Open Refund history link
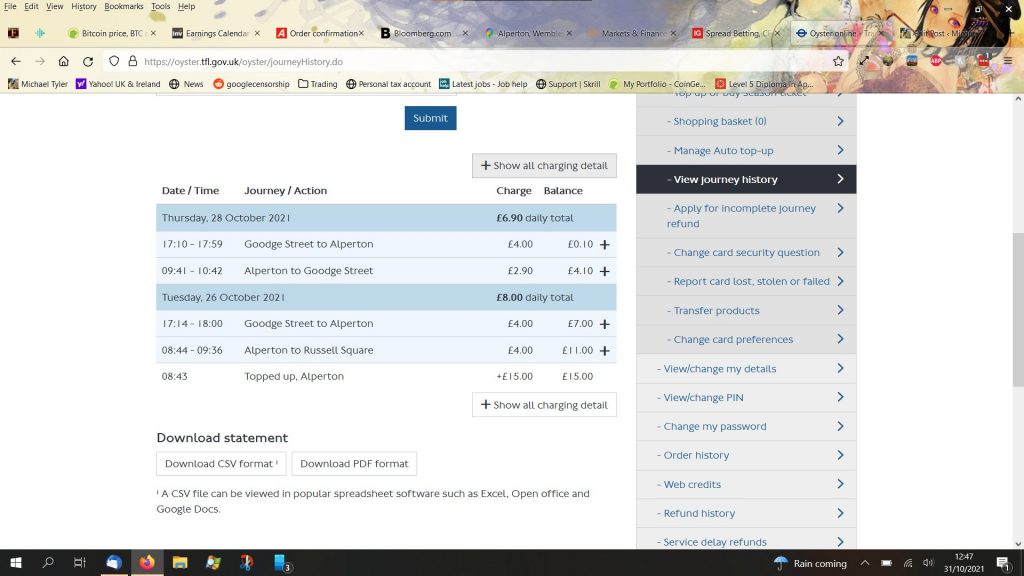 click(x=746, y=513)
